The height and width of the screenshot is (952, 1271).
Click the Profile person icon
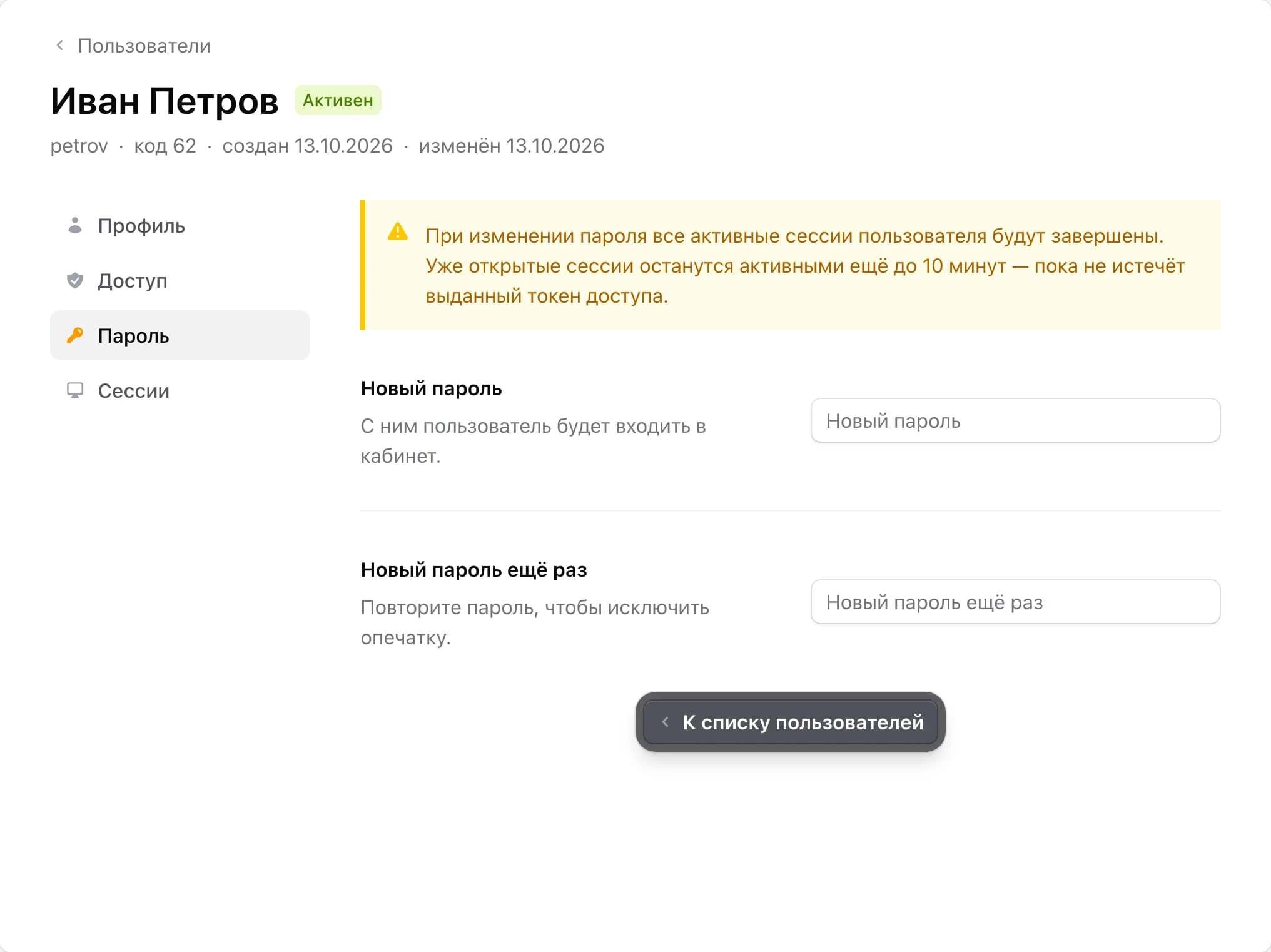click(75, 225)
